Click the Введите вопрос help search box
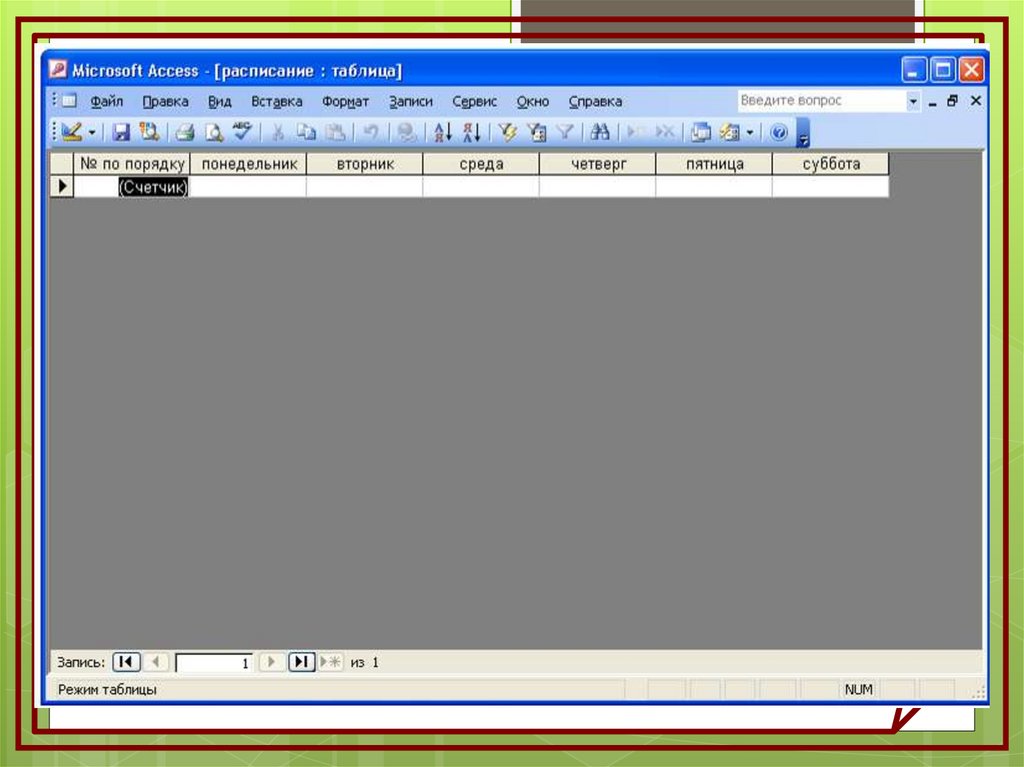 [x=822, y=101]
